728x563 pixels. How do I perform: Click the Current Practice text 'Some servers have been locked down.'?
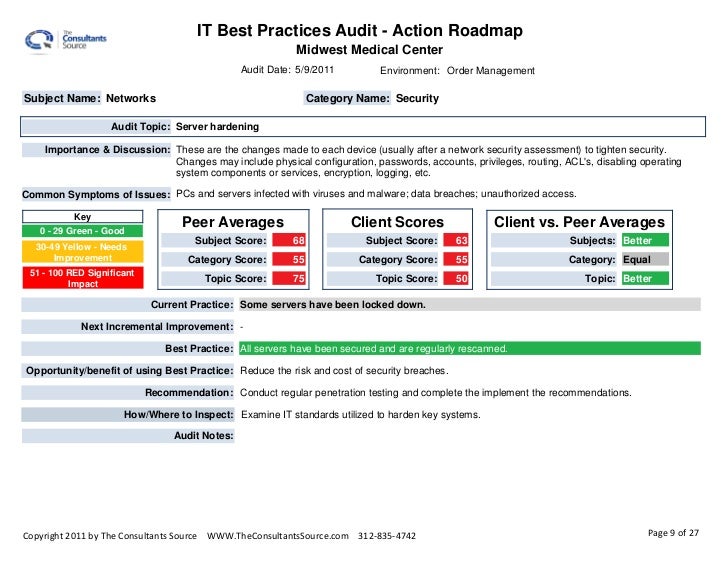click(x=332, y=305)
